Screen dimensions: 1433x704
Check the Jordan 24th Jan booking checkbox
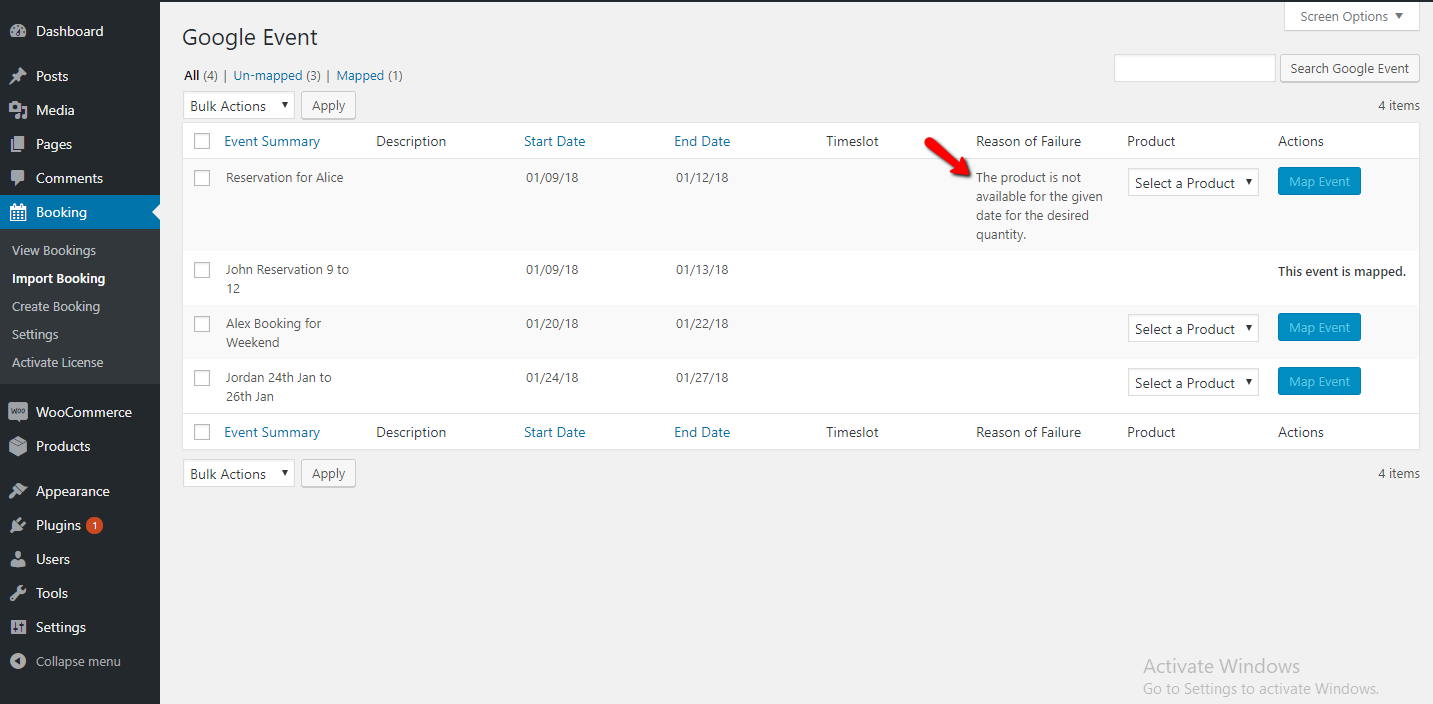pos(202,378)
